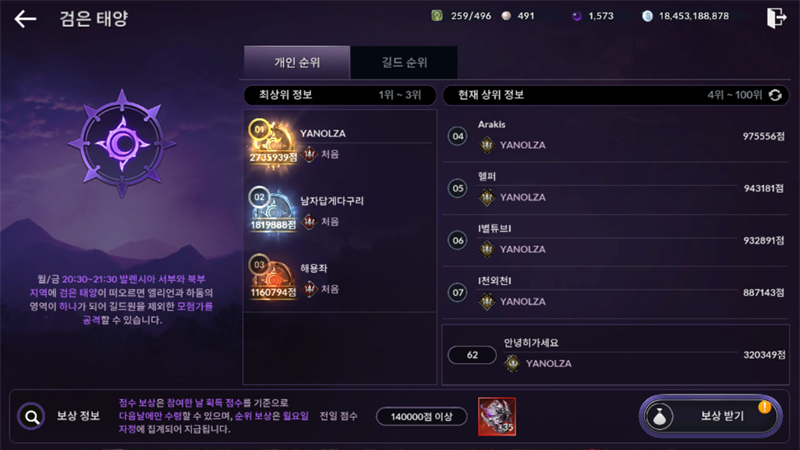Select second place 남자답게다구리 medal

[272, 210]
